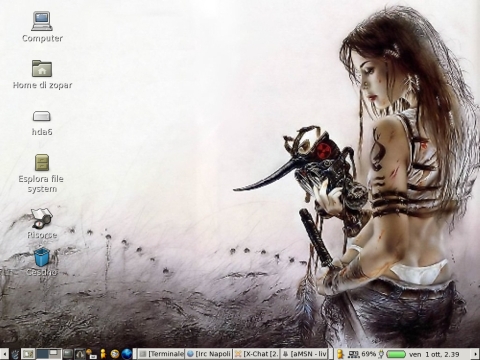
Task: Switch to the second workspace
Action: pyautogui.click(x=55, y=354)
